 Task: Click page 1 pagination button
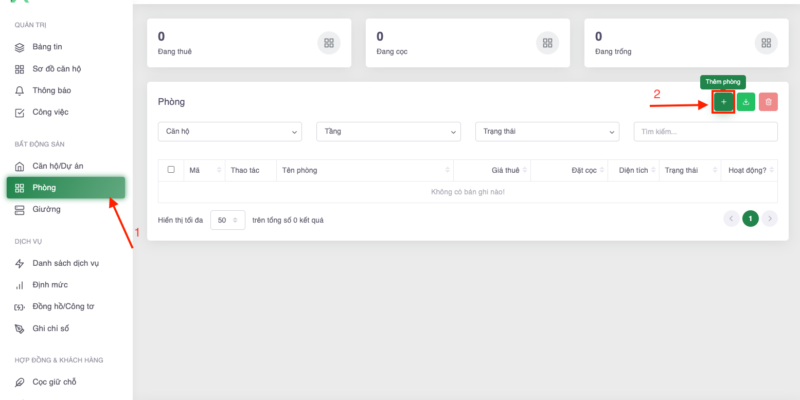tap(750, 218)
